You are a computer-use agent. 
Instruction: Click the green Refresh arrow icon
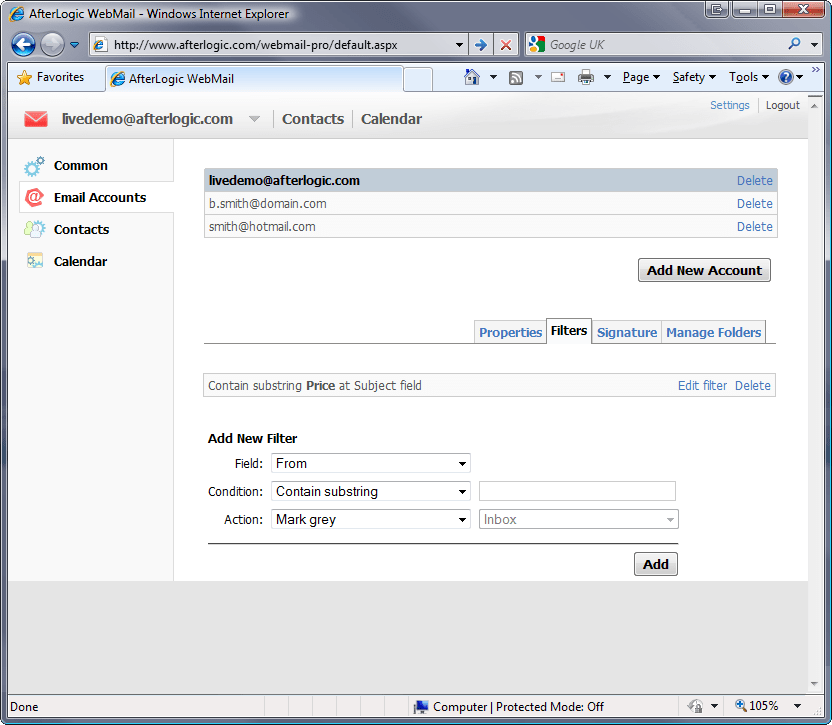[479, 44]
